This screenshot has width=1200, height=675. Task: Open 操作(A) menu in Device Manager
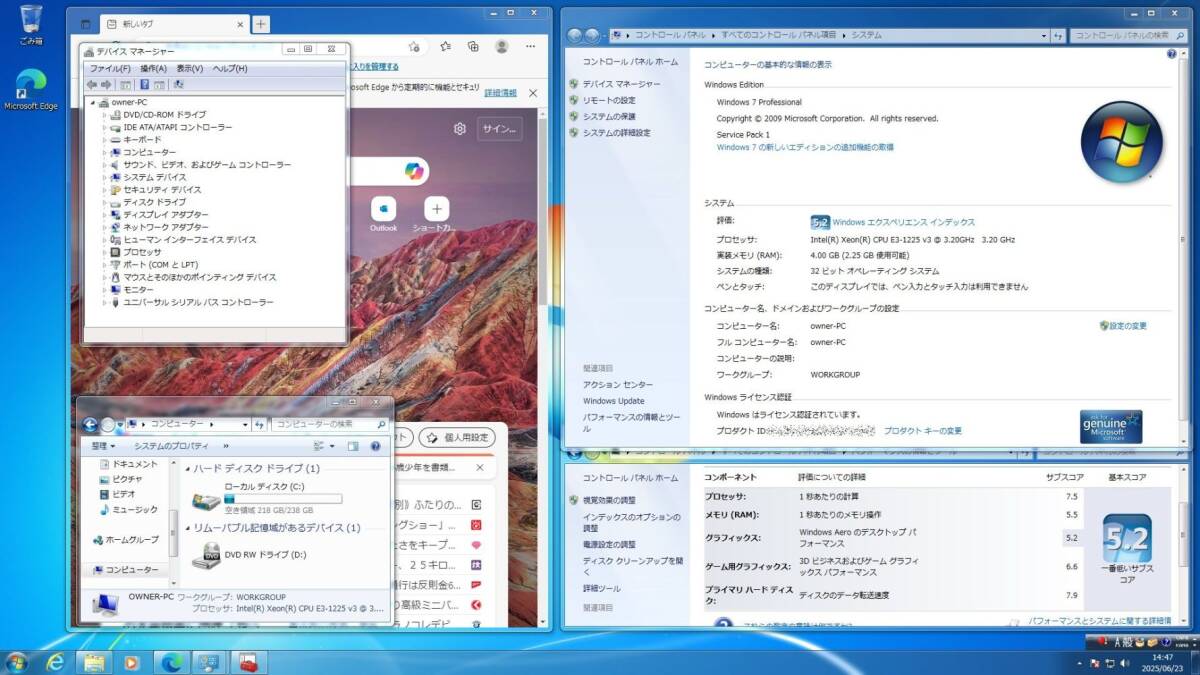[x=153, y=69]
